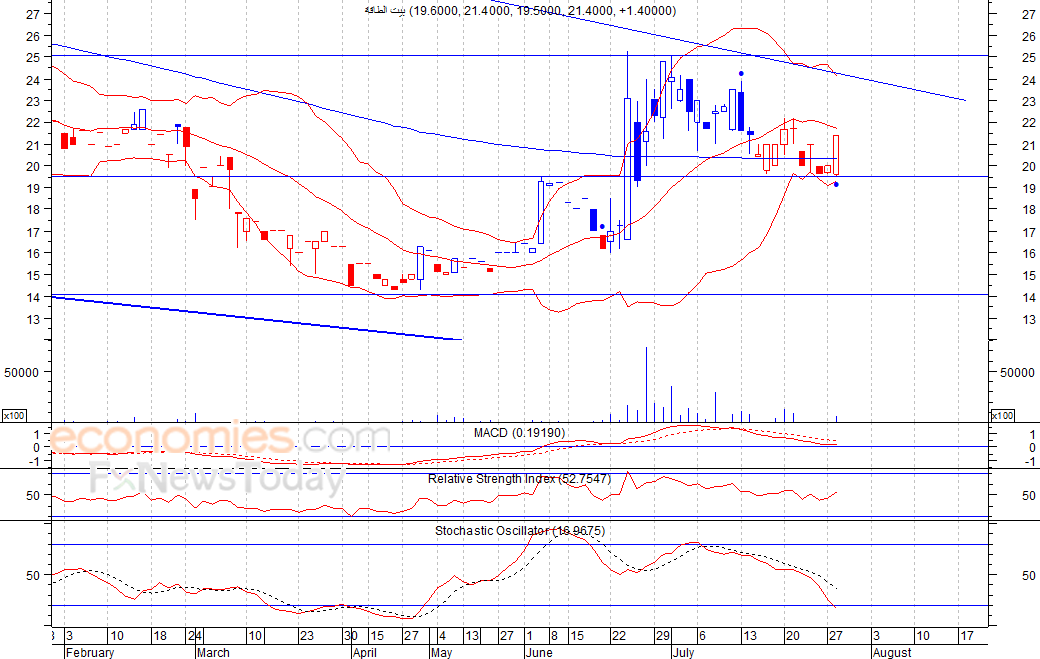Click the left x100 volume scale box
1040x659 pixels.
(14, 416)
